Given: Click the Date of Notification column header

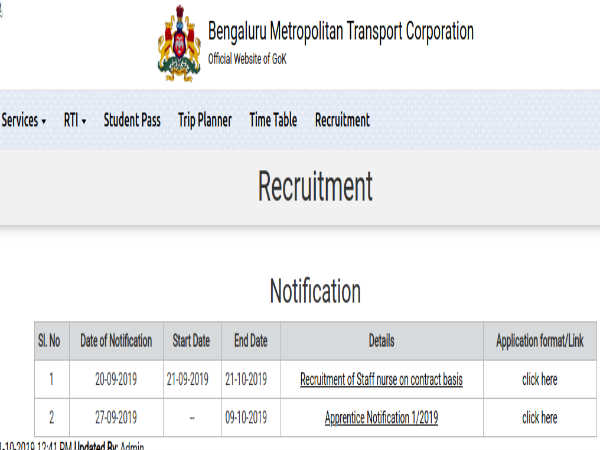Looking at the screenshot, I should tap(117, 341).
